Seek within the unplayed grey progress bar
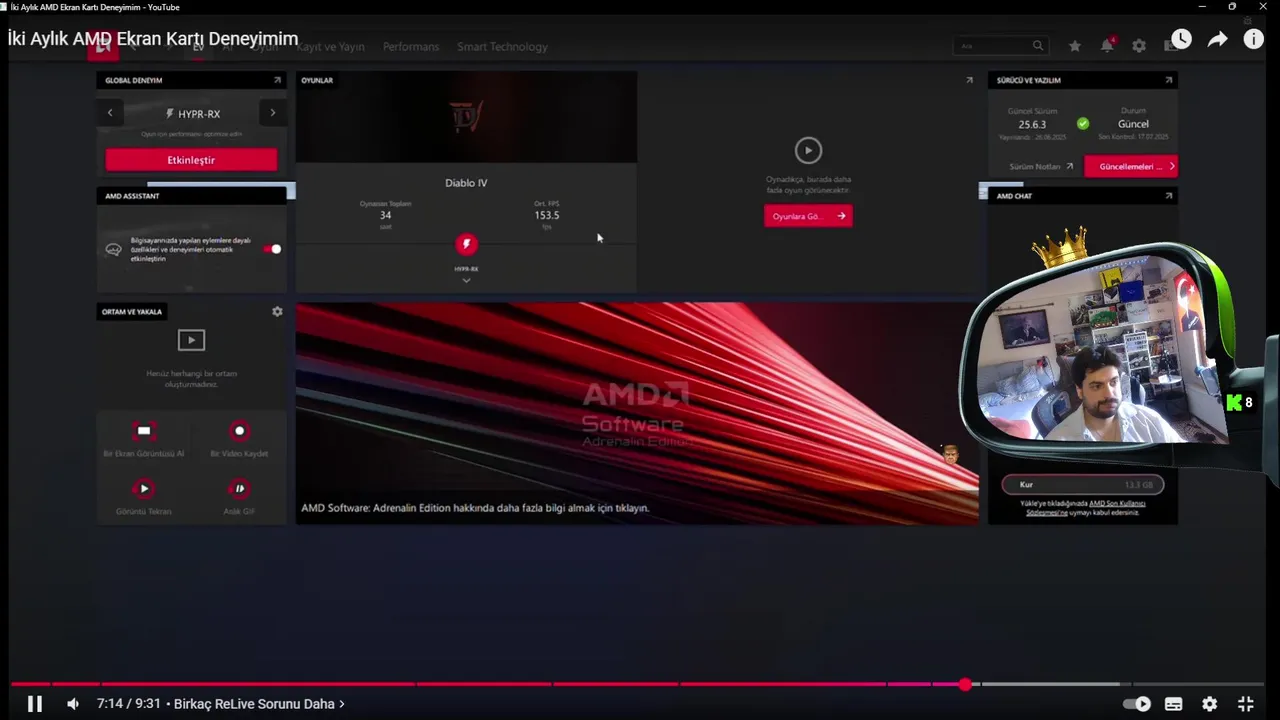This screenshot has height=720, width=1280. pyautogui.click(x=1125, y=684)
